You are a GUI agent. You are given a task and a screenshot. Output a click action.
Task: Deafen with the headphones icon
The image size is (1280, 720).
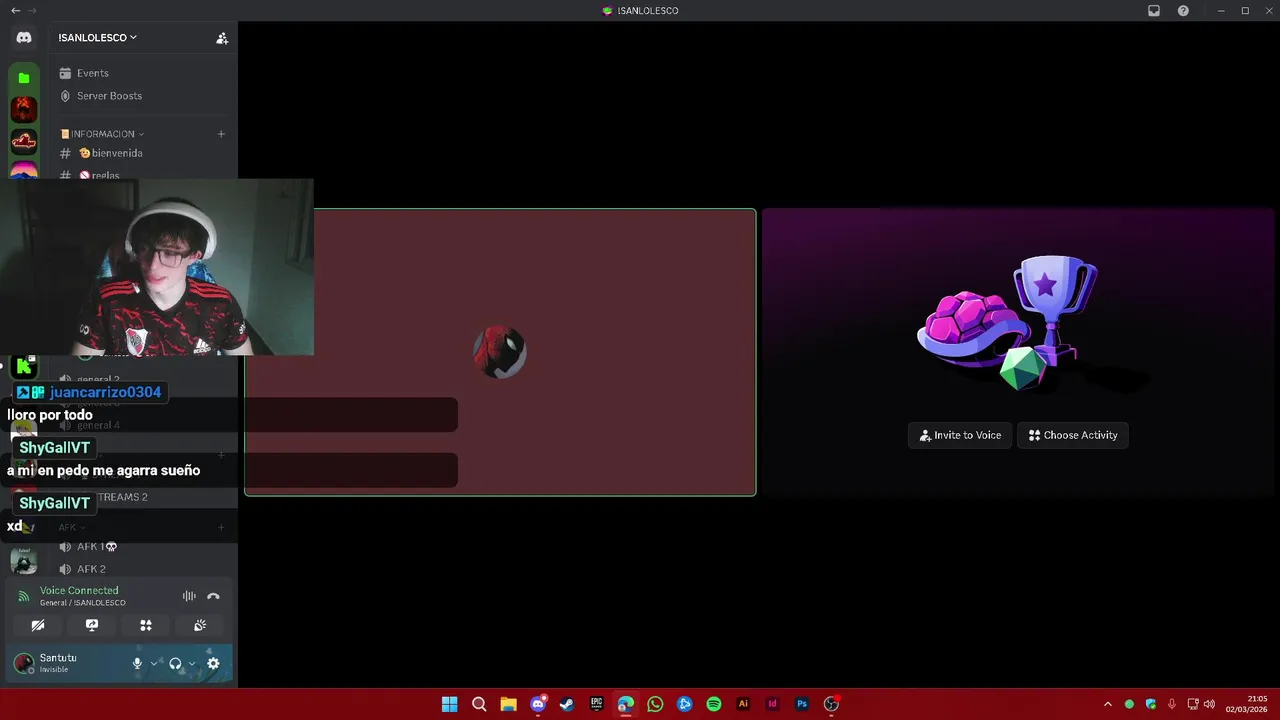(x=175, y=663)
